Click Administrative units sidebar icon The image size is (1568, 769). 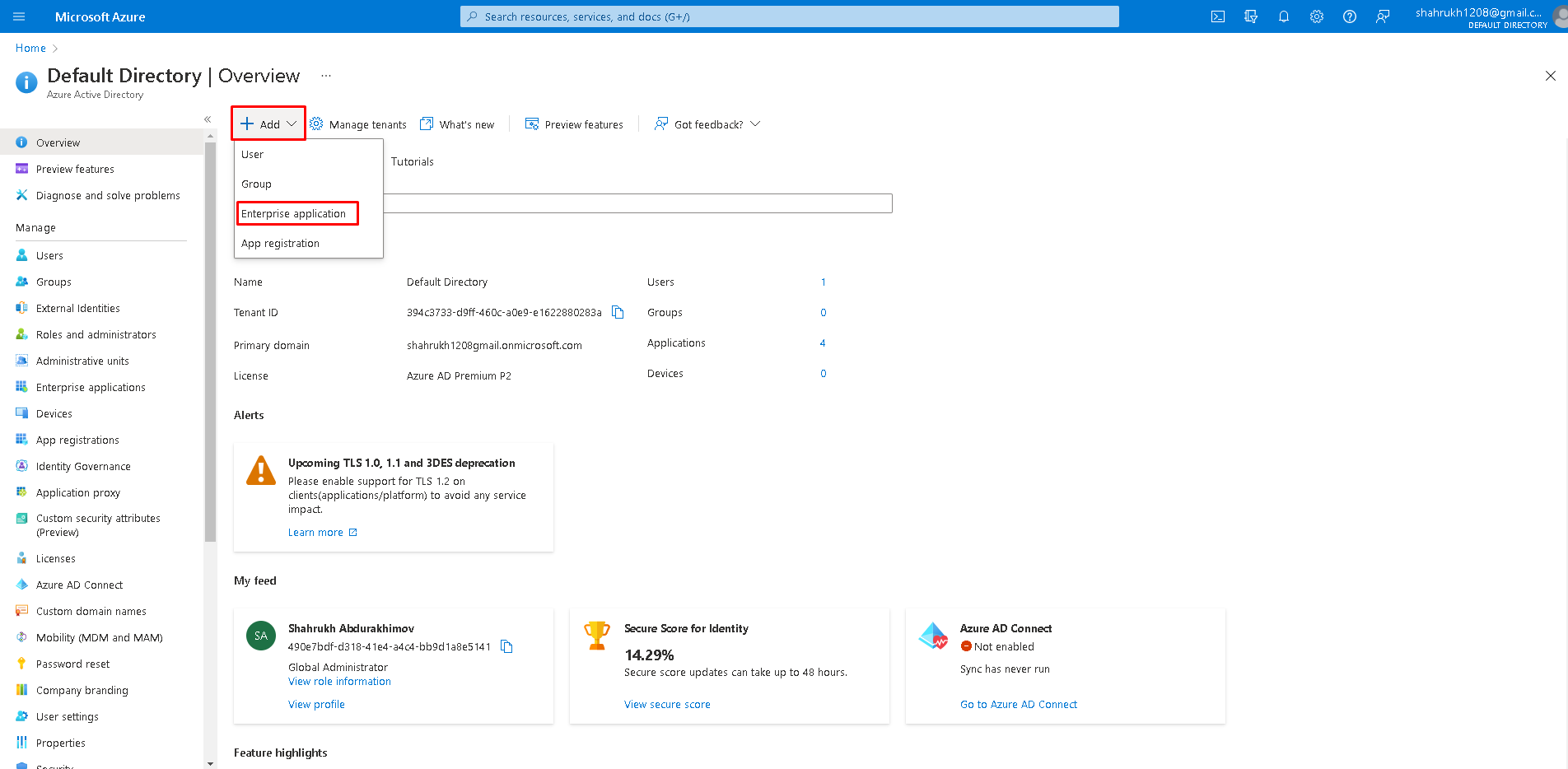pos(22,361)
